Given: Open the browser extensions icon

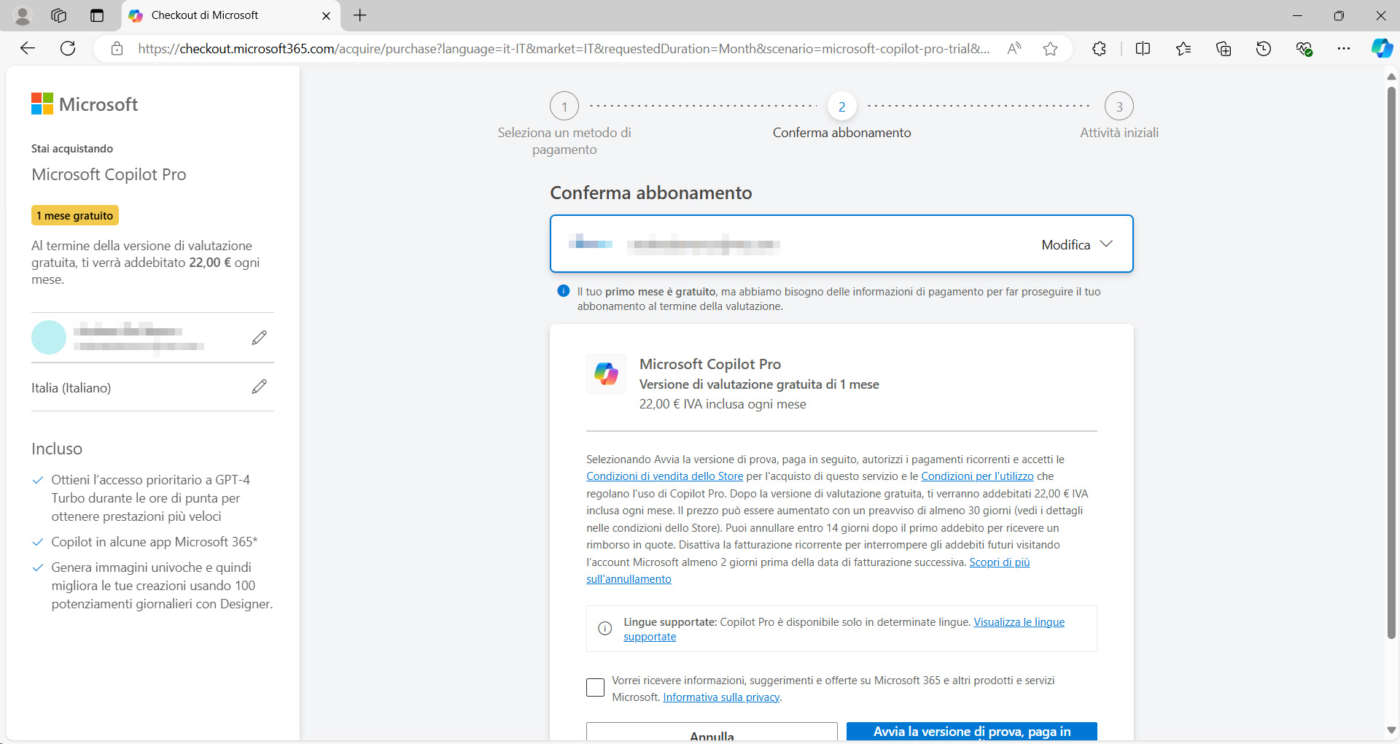Looking at the screenshot, I should click(x=1099, y=48).
